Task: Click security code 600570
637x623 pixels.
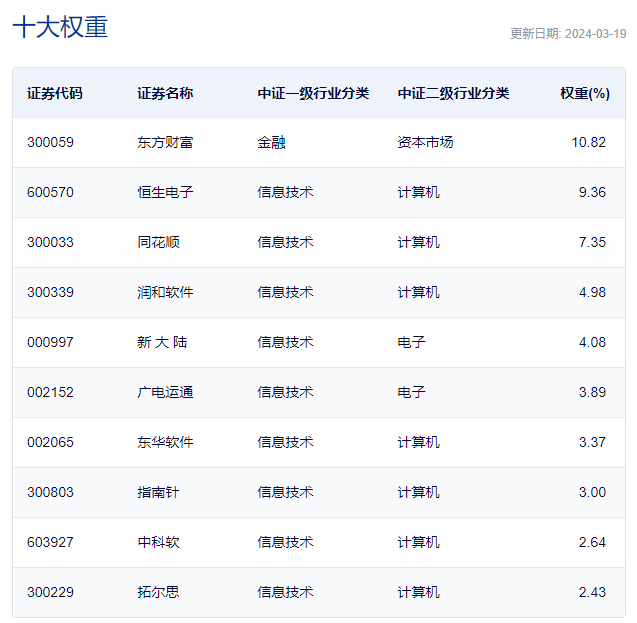Action: (50, 192)
